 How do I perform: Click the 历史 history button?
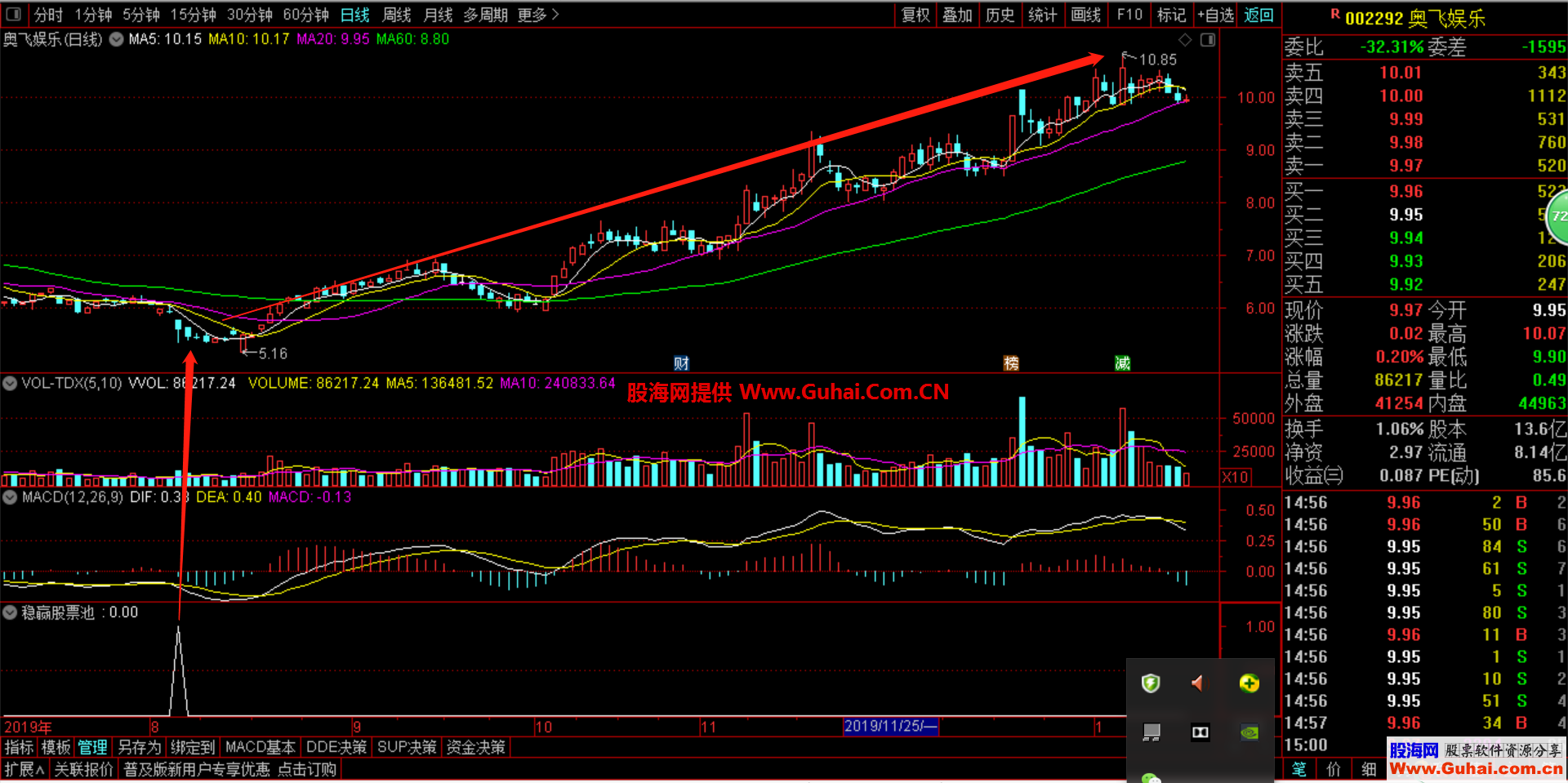tap(1000, 15)
